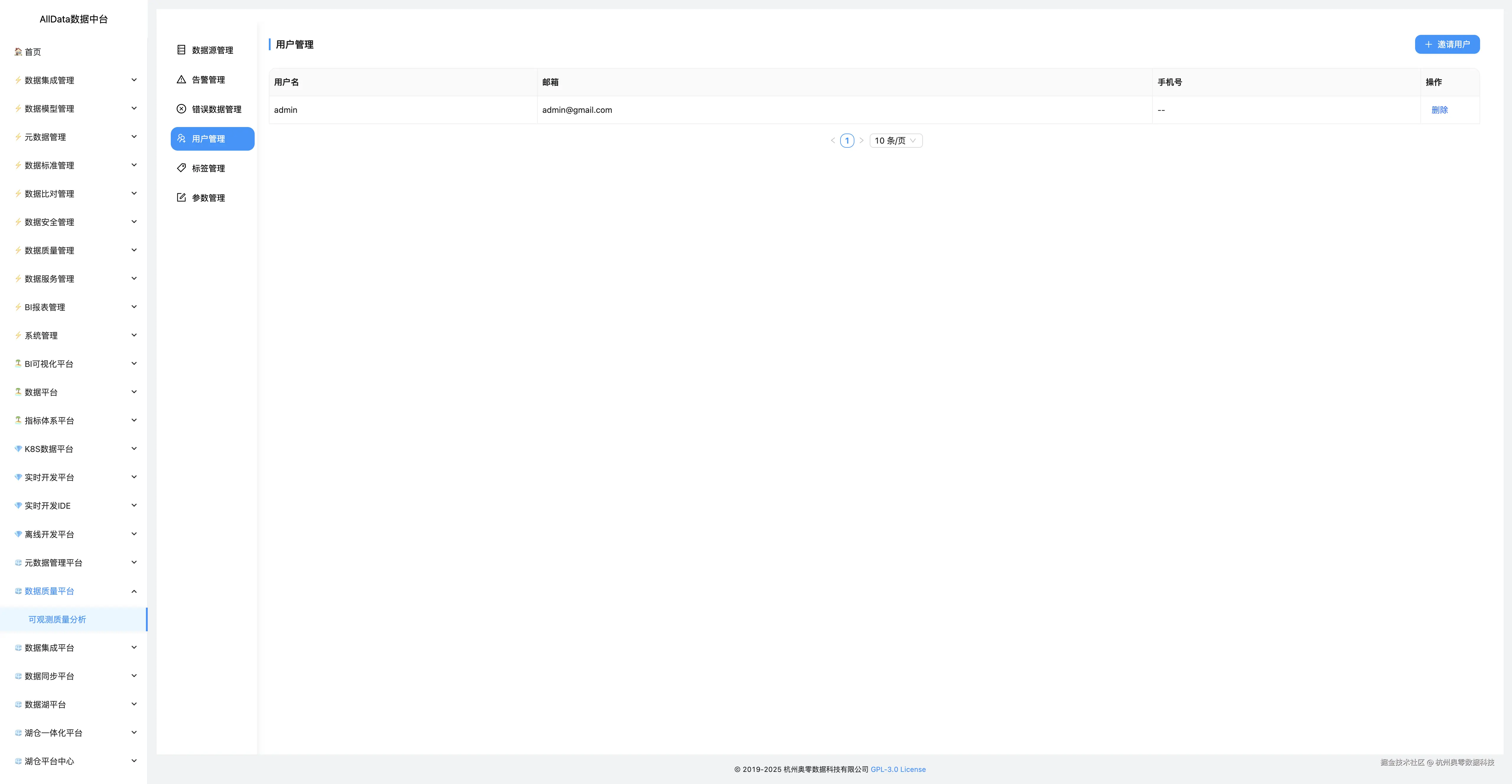The width and height of the screenshot is (1512, 784).
Task: Click the error data management circle-x icon
Action: tap(181, 109)
